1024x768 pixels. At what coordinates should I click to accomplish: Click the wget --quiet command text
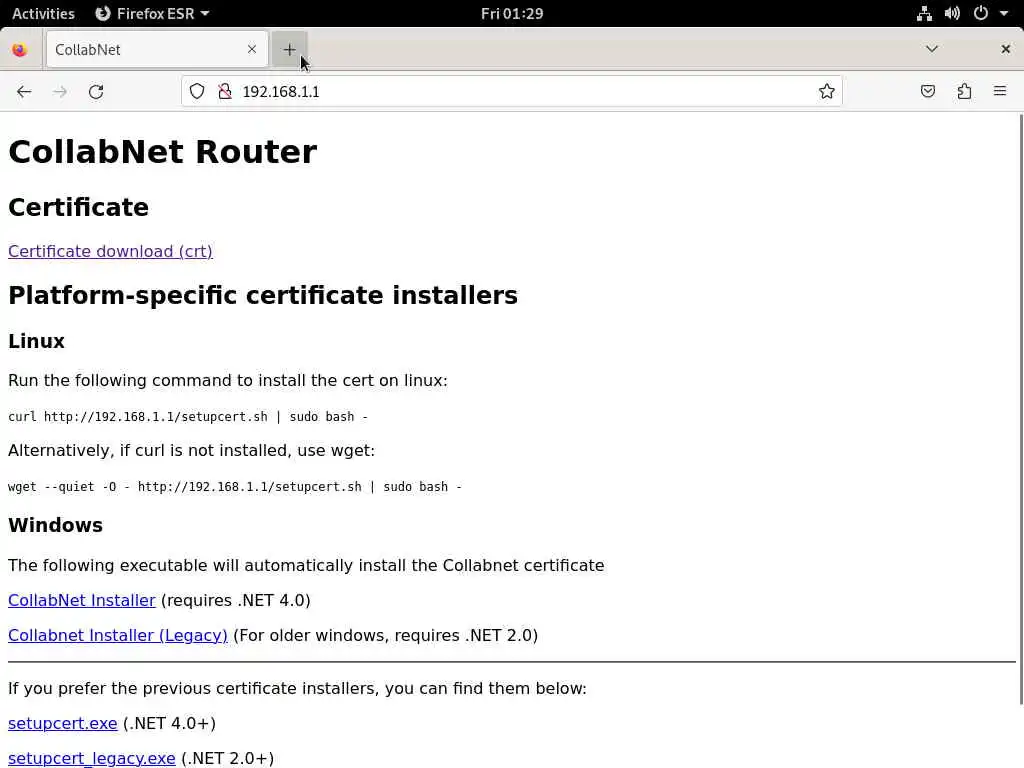[x=234, y=487]
